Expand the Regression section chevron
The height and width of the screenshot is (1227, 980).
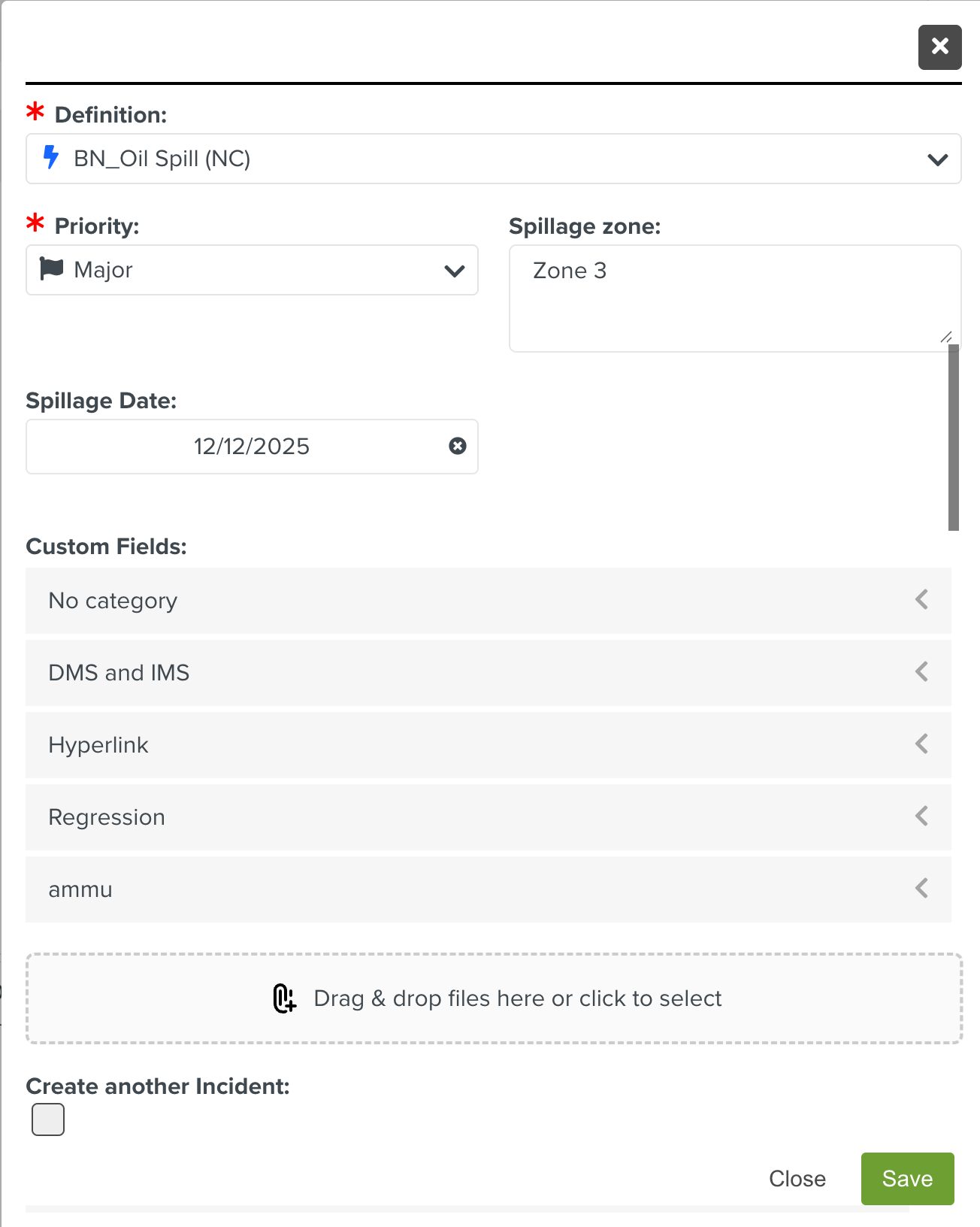coord(921,816)
